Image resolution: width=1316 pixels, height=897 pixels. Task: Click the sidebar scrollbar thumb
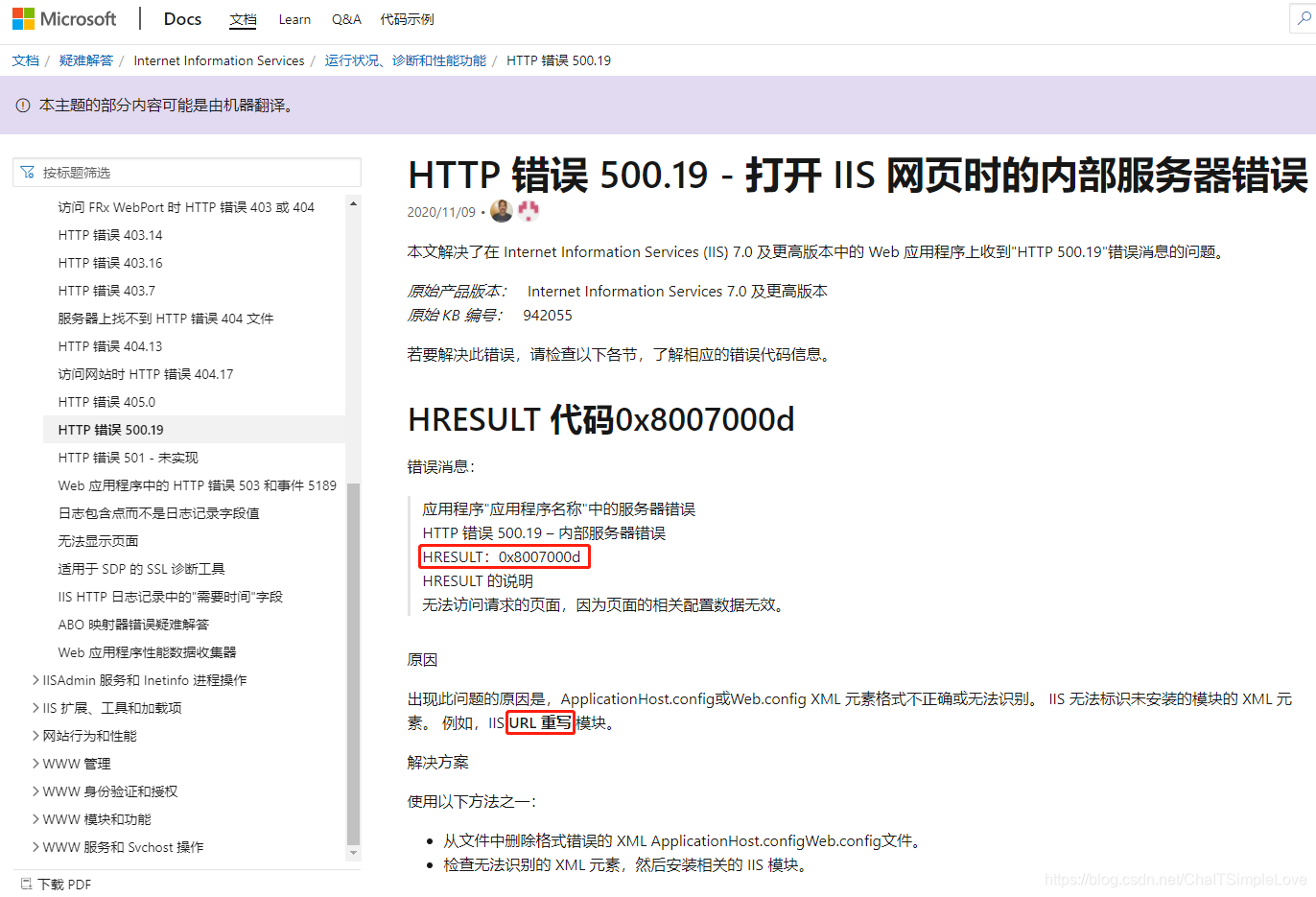pos(353,663)
